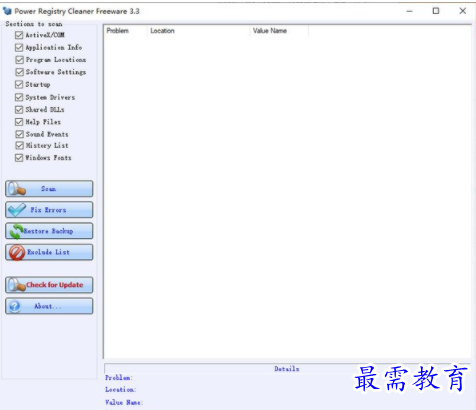Toggle the History List checkbox
476x410 pixels.
click(19, 146)
